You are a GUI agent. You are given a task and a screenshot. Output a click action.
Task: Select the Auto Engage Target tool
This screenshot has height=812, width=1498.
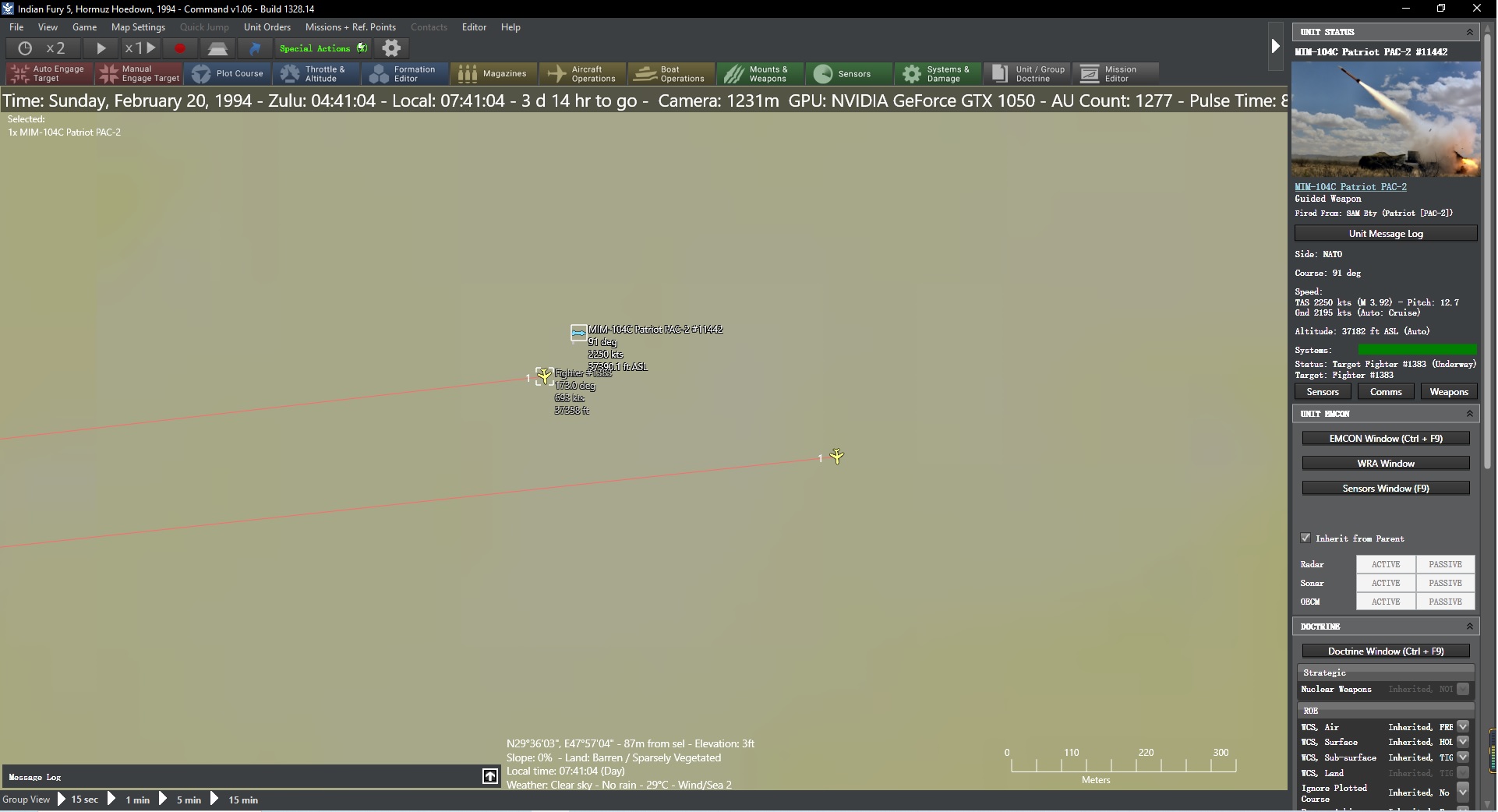48,73
